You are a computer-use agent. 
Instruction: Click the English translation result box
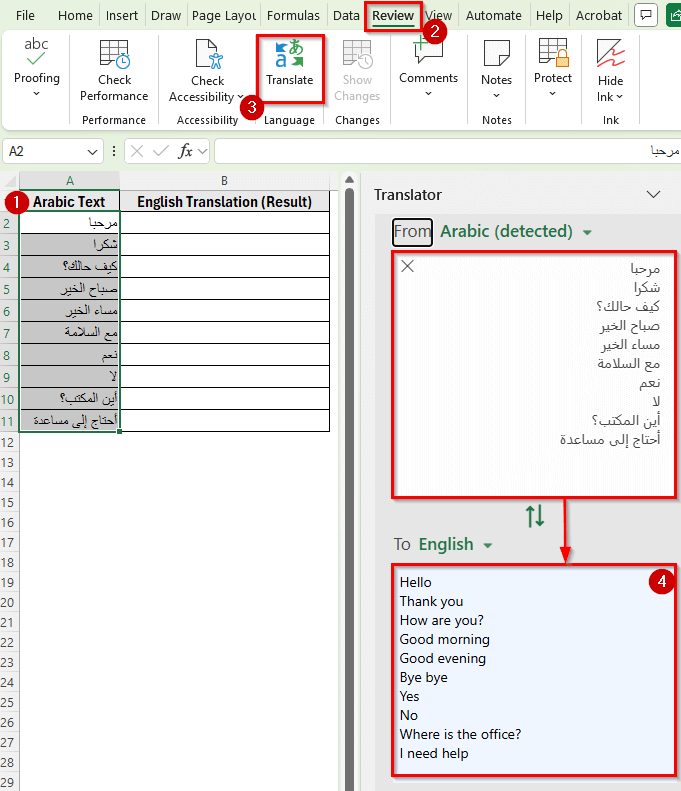click(534, 669)
